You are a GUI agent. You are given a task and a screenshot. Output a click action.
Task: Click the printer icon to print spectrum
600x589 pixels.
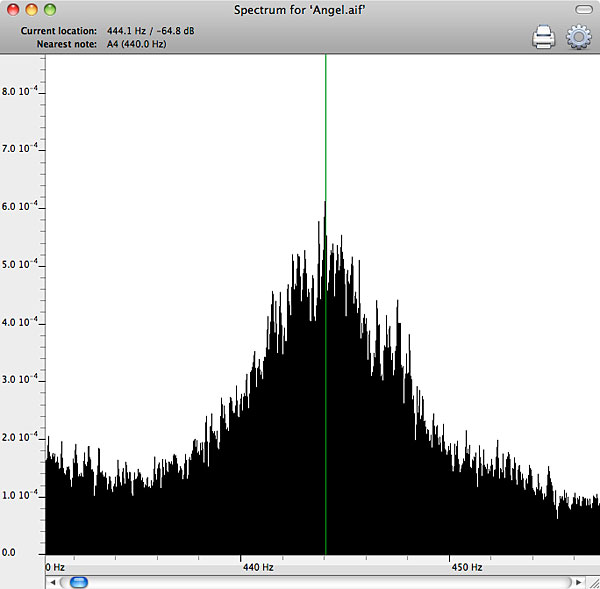point(543,38)
